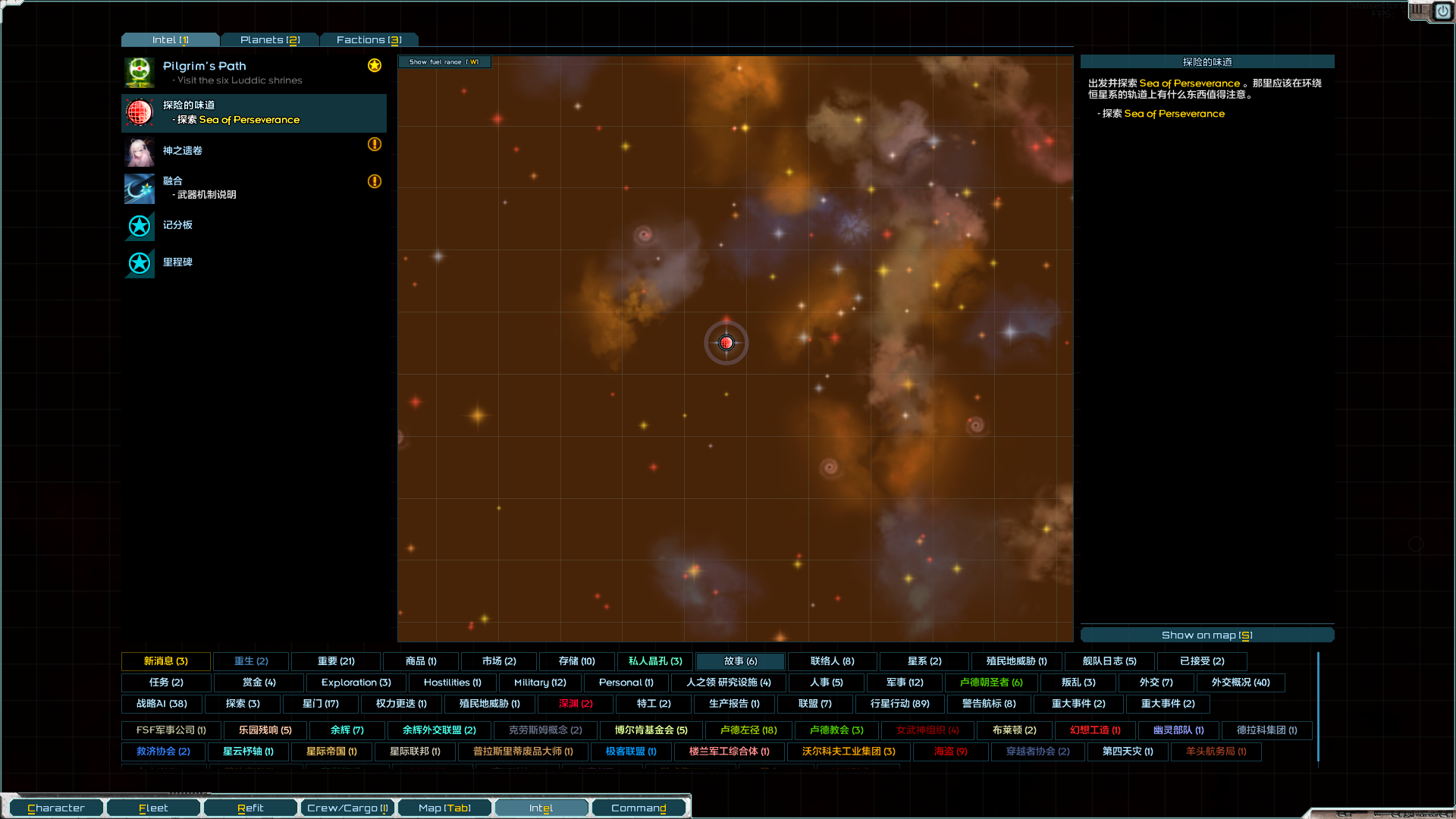Toggle the 新消息 (3) tag filter
The width and height of the screenshot is (1456, 819).
166,661
